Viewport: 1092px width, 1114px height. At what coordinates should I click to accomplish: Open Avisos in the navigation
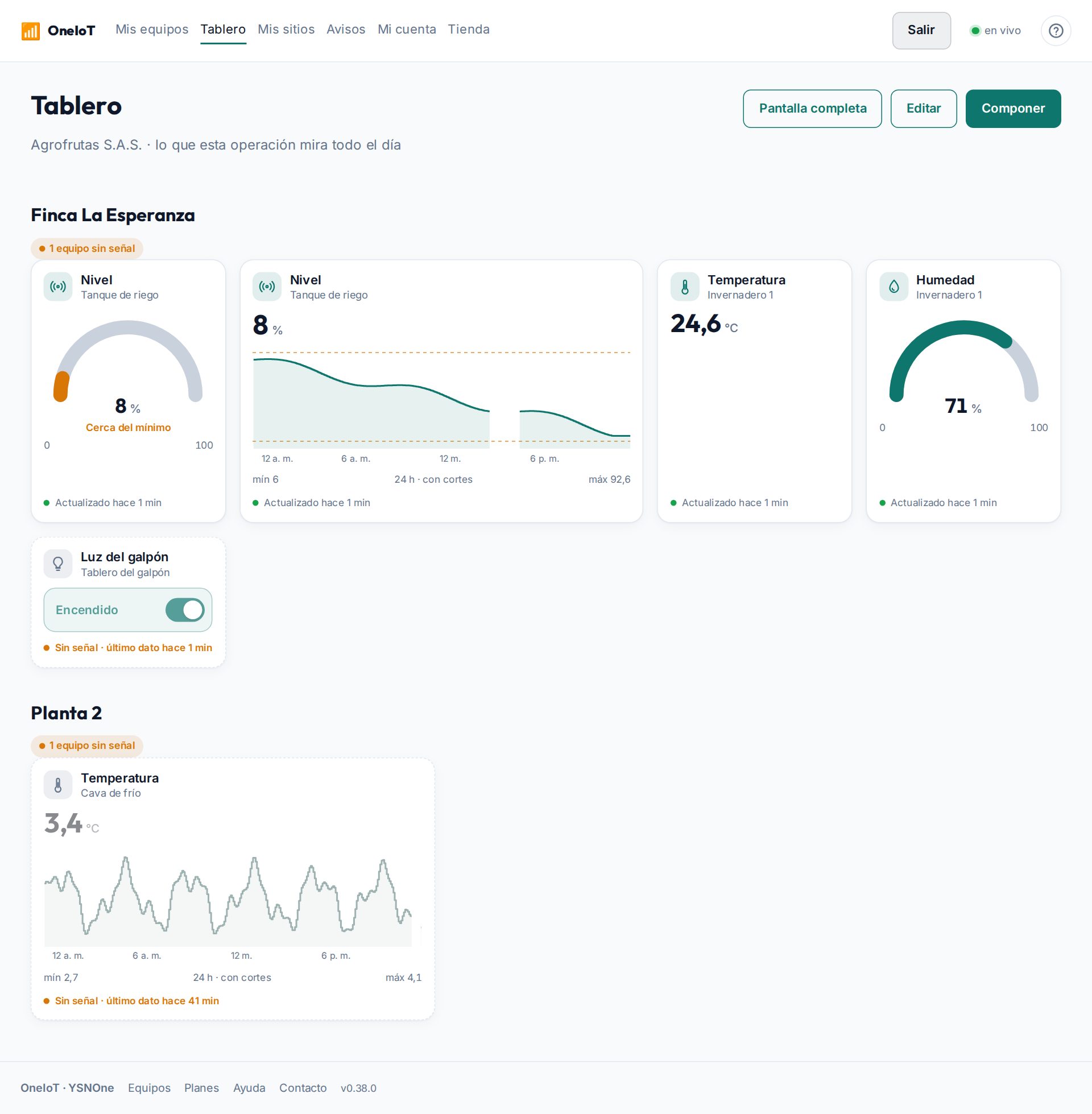tap(346, 29)
